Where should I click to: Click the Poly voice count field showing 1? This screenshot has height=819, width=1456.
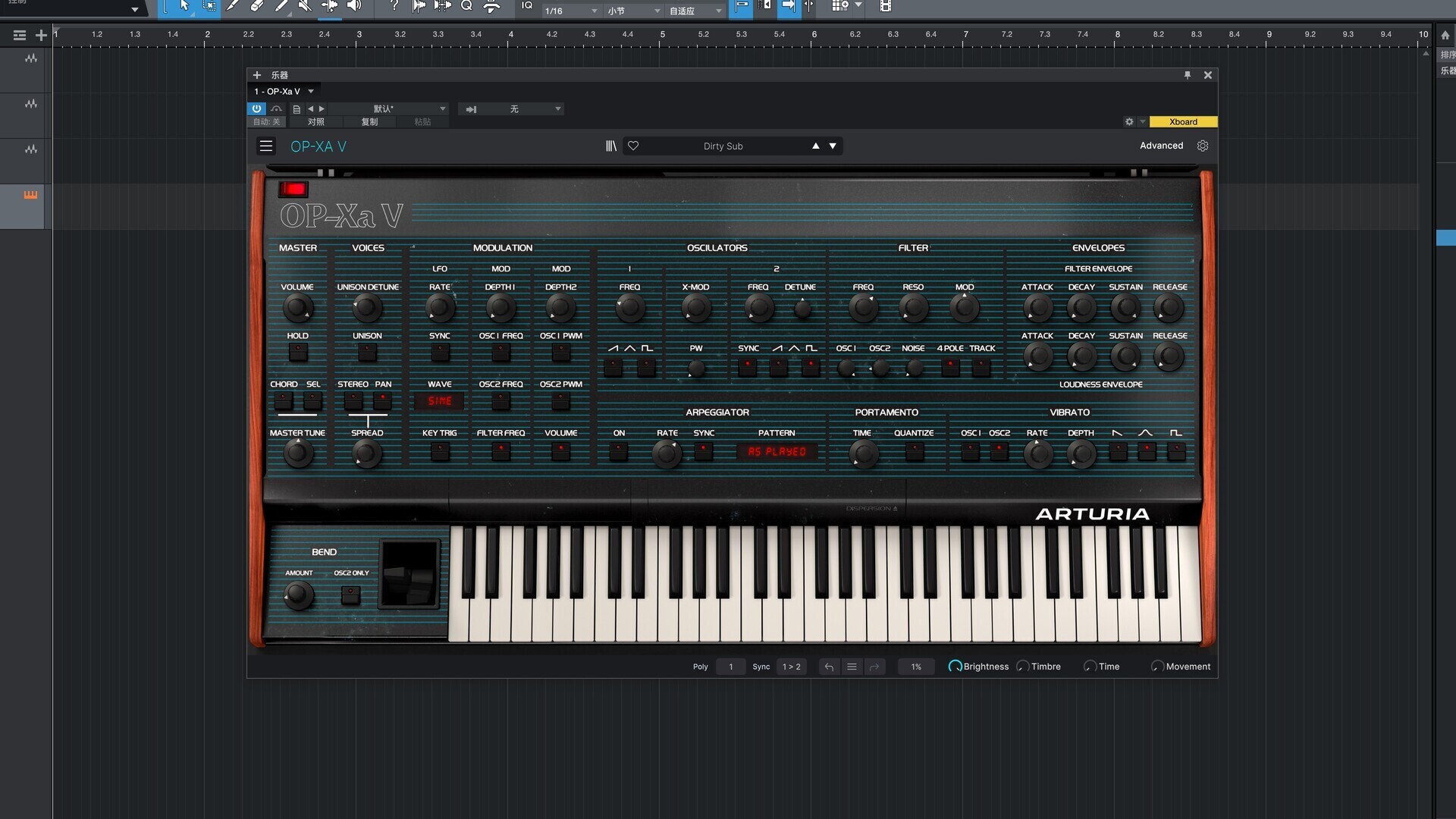(731, 667)
